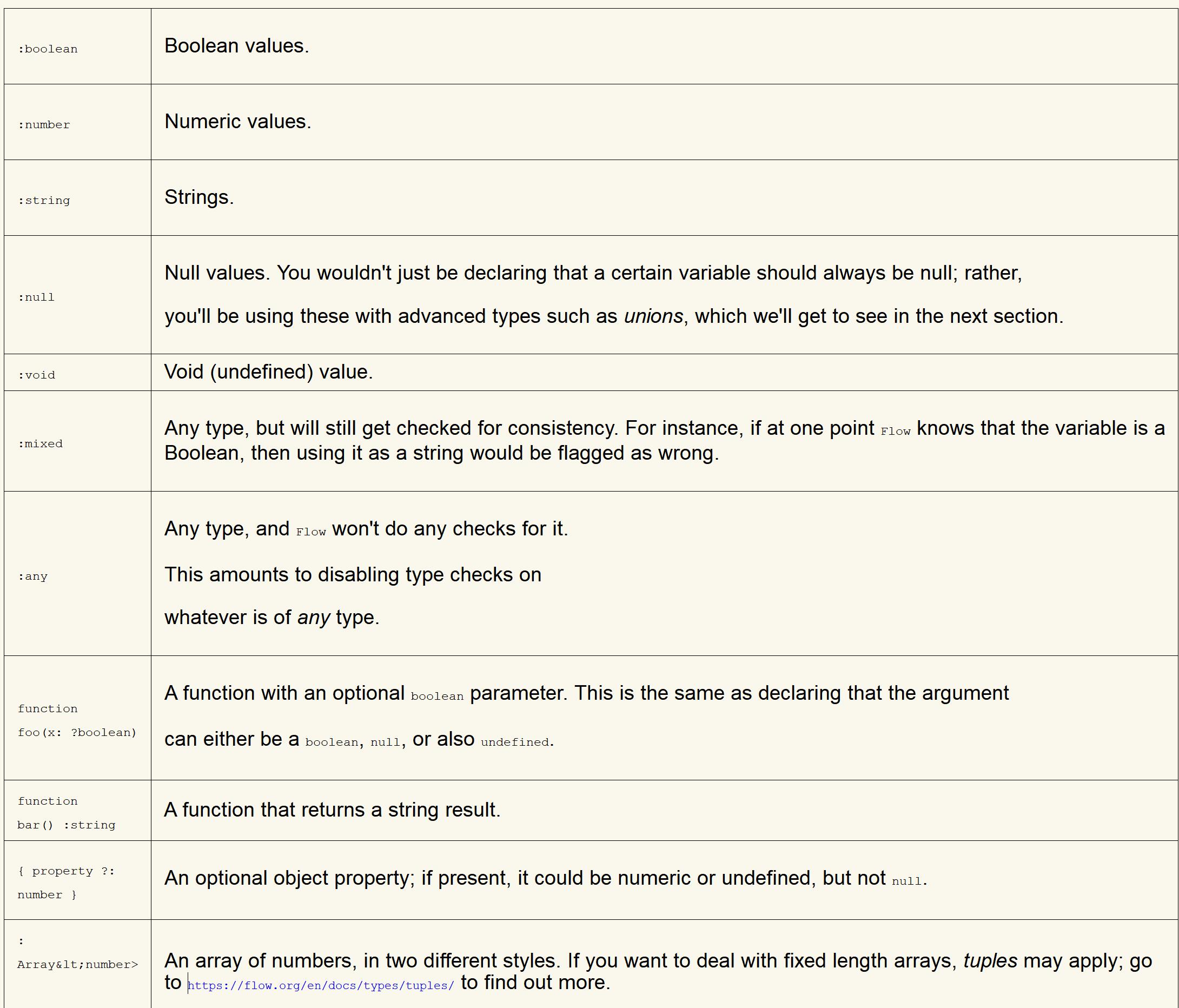Click the "foo(x: ?boolean)" code text
Viewport: 1179px width, 1008px height.
coord(77,732)
